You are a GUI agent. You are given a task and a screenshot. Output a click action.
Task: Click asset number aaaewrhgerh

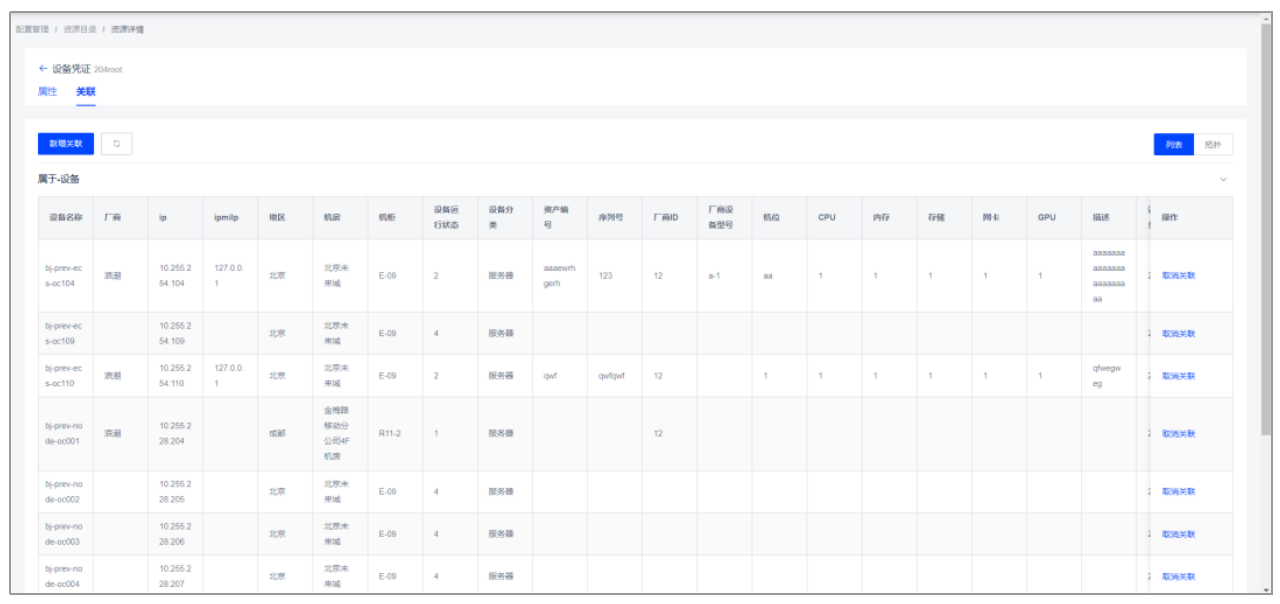point(559,275)
